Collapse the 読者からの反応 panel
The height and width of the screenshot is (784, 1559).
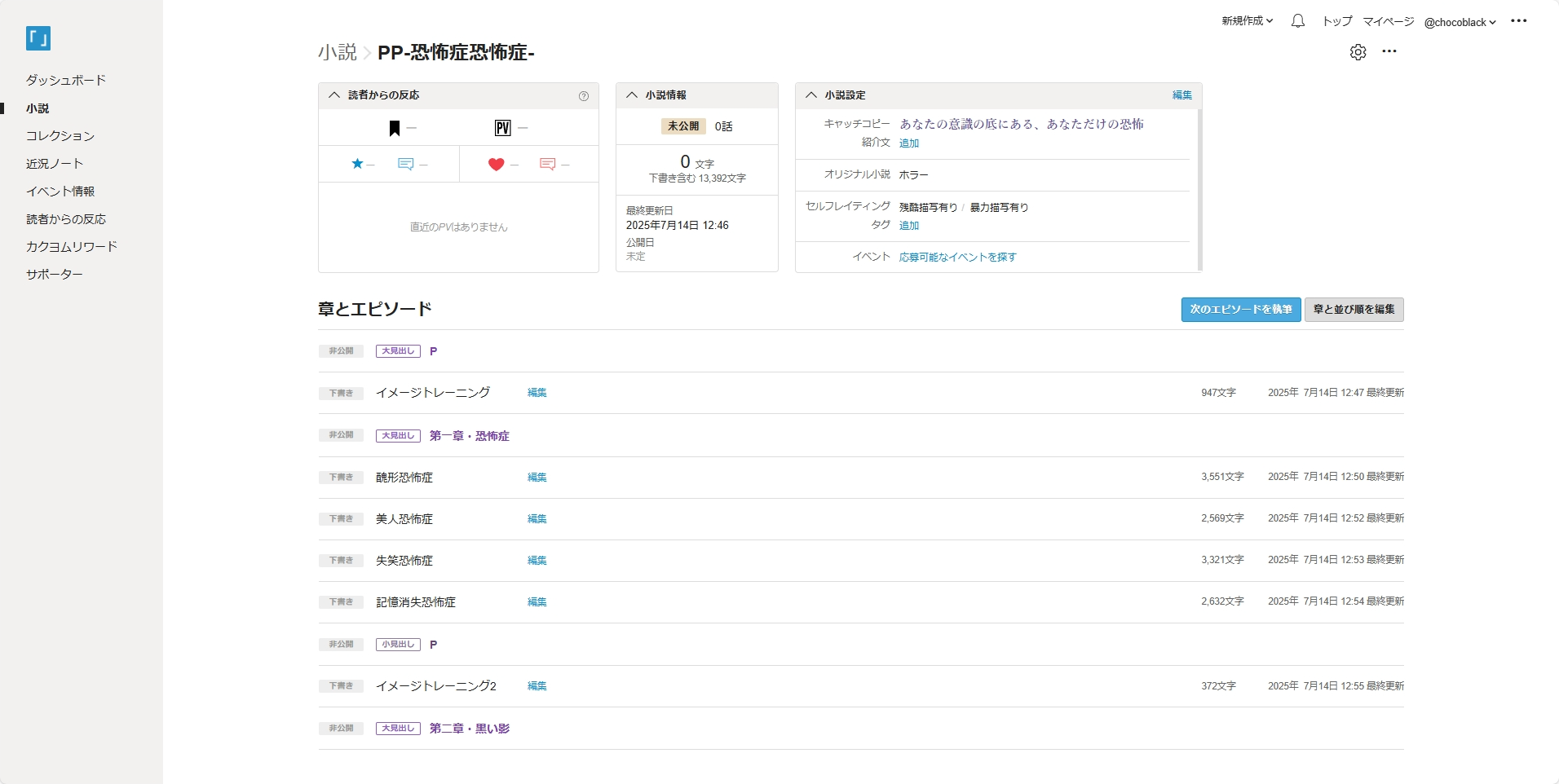(x=334, y=95)
